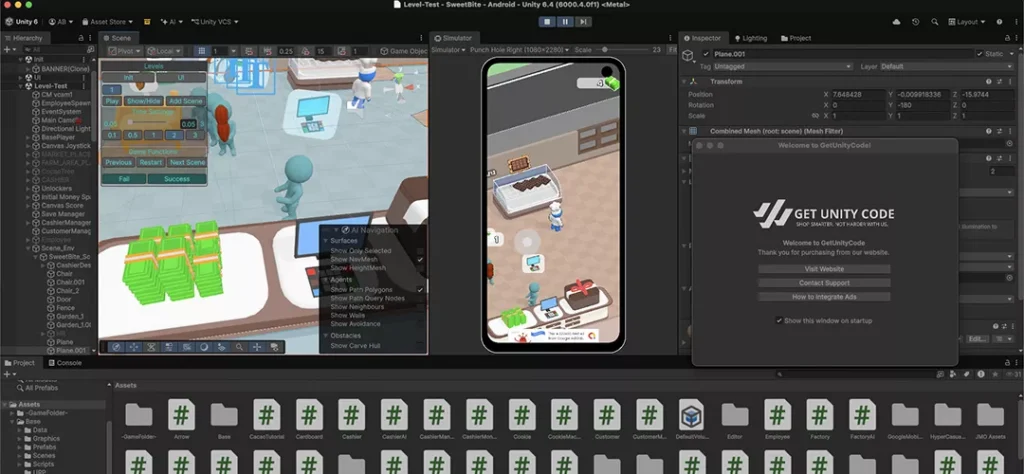
Task: Open the DefaultVolume asset icon
Action: [692, 415]
